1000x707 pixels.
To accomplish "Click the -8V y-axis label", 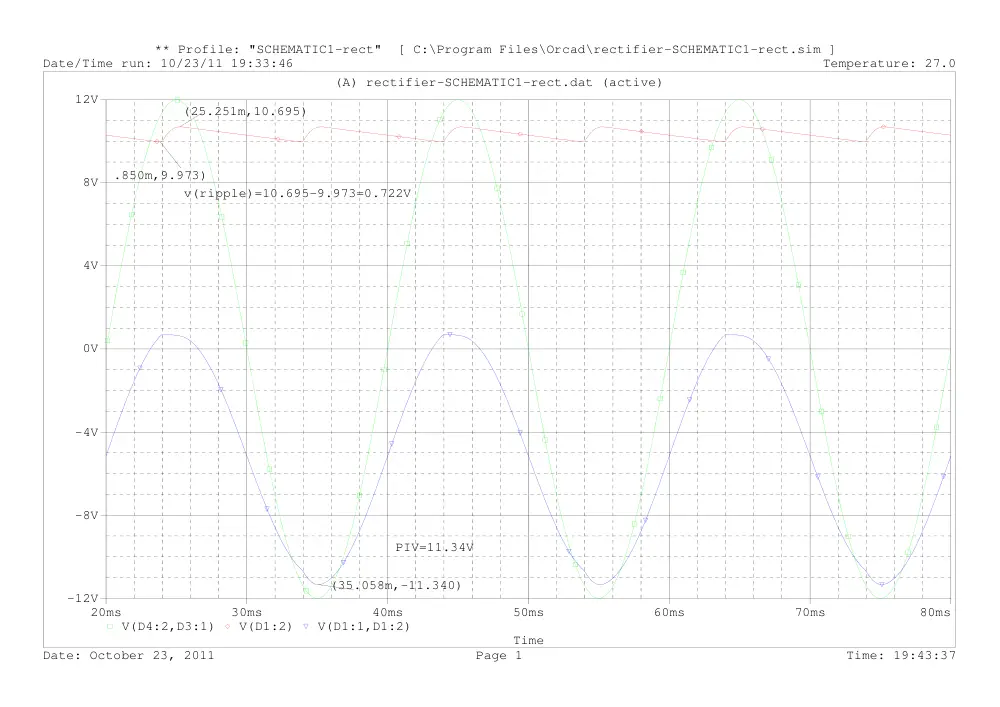I will [87, 515].
